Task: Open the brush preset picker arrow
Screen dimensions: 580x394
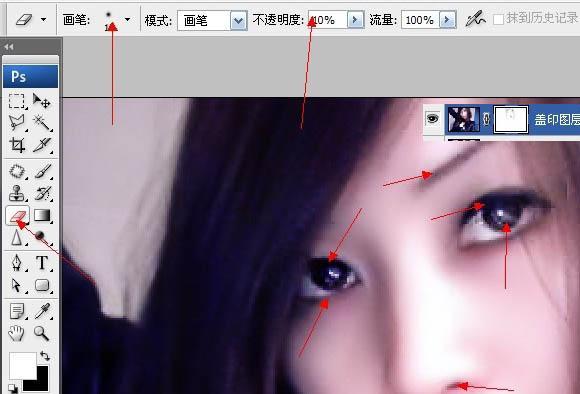Action: pos(128,19)
